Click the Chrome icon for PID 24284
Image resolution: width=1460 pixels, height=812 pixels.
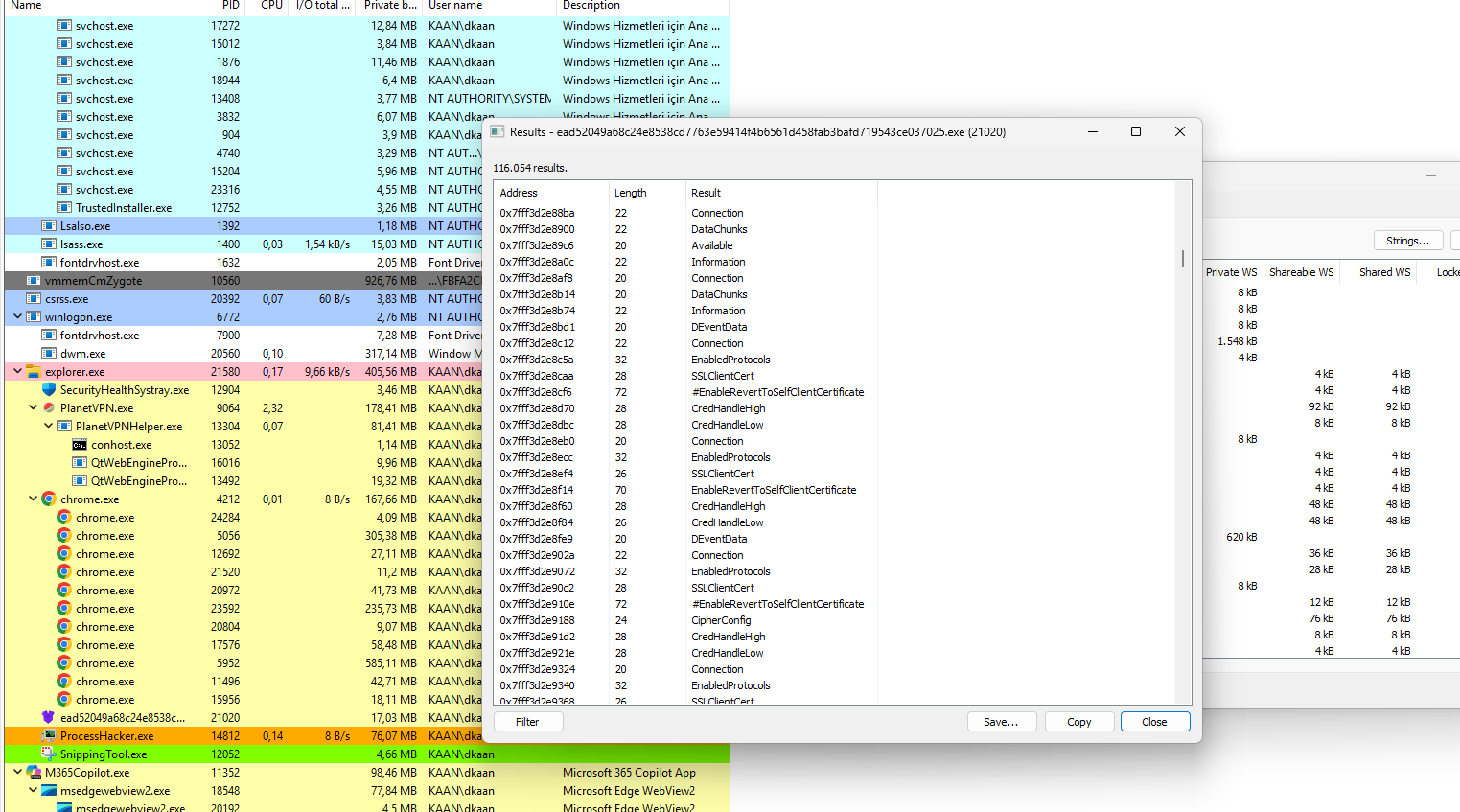(x=64, y=518)
